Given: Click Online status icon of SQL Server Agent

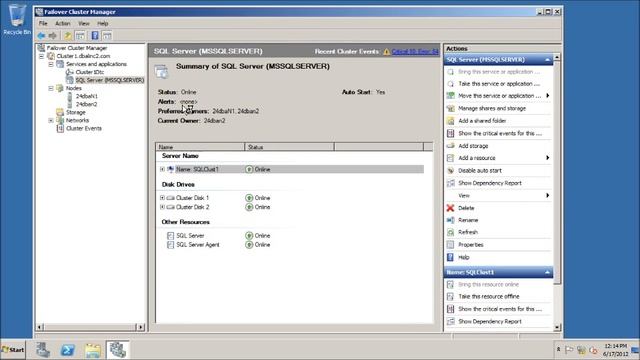Looking at the screenshot, I should click(249, 245).
